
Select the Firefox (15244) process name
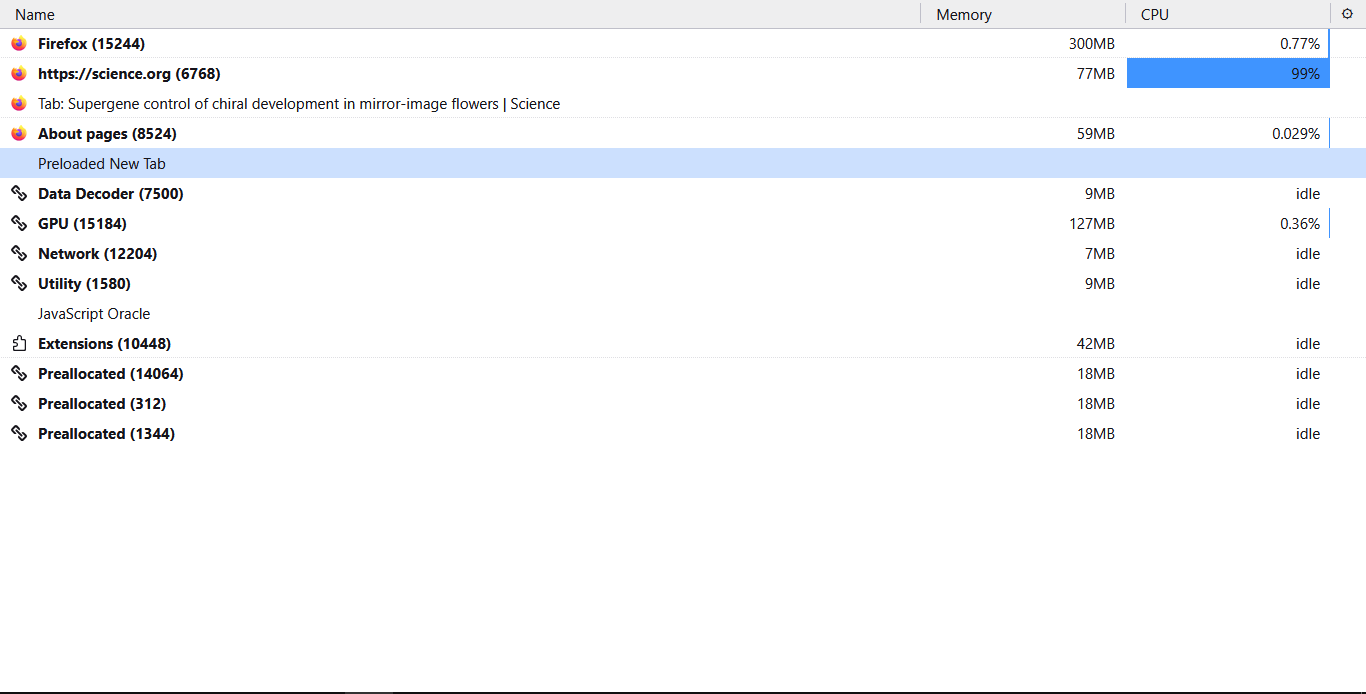tap(91, 44)
